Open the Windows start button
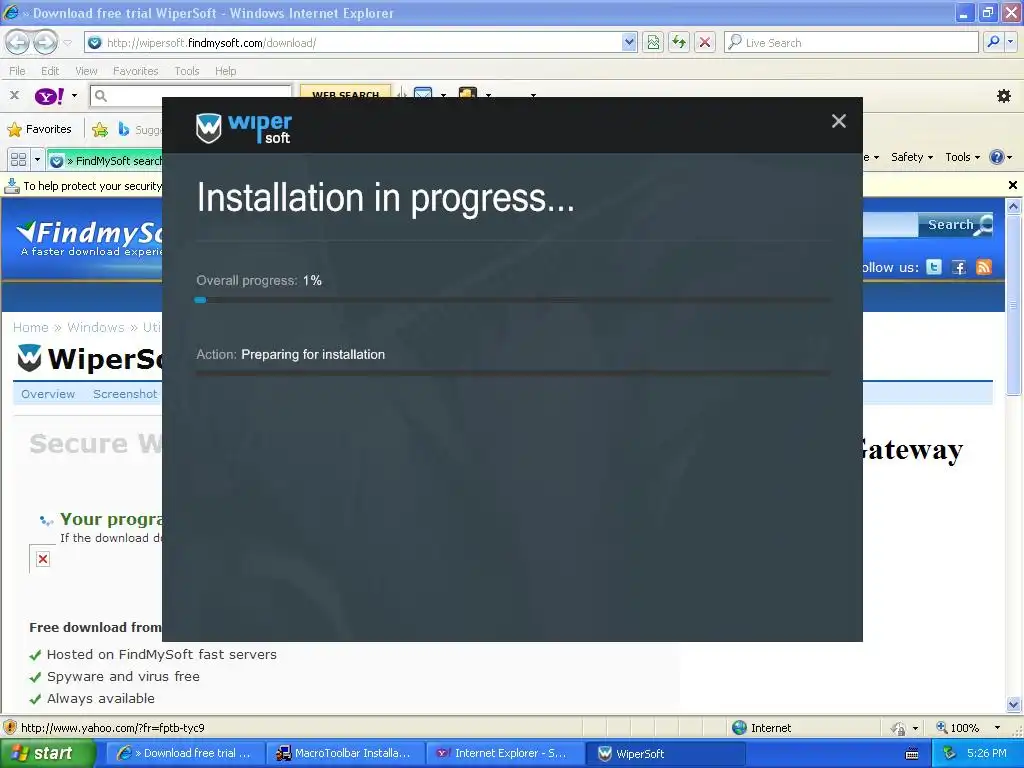The width and height of the screenshot is (1024, 768). (47, 753)
